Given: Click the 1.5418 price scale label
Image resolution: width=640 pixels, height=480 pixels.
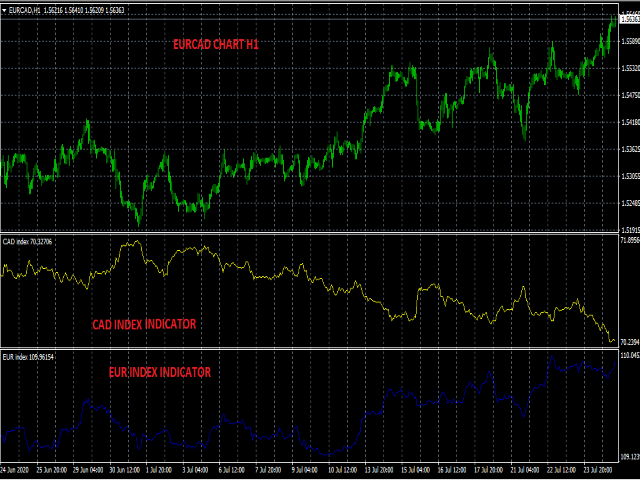Looking at the screenshot, I should tap(631, 122).
